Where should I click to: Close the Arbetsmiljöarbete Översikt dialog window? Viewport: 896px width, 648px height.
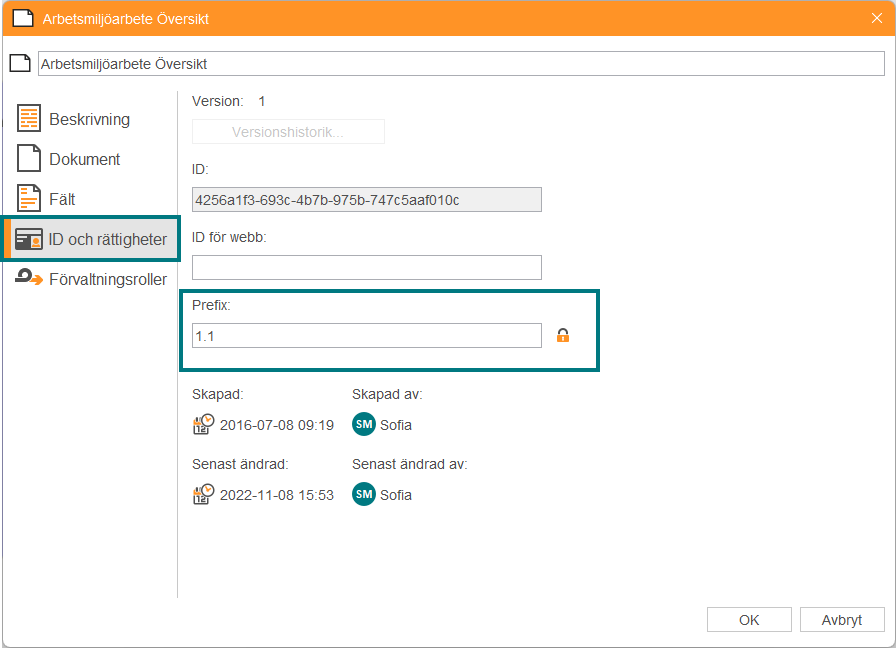coord(877,18)
